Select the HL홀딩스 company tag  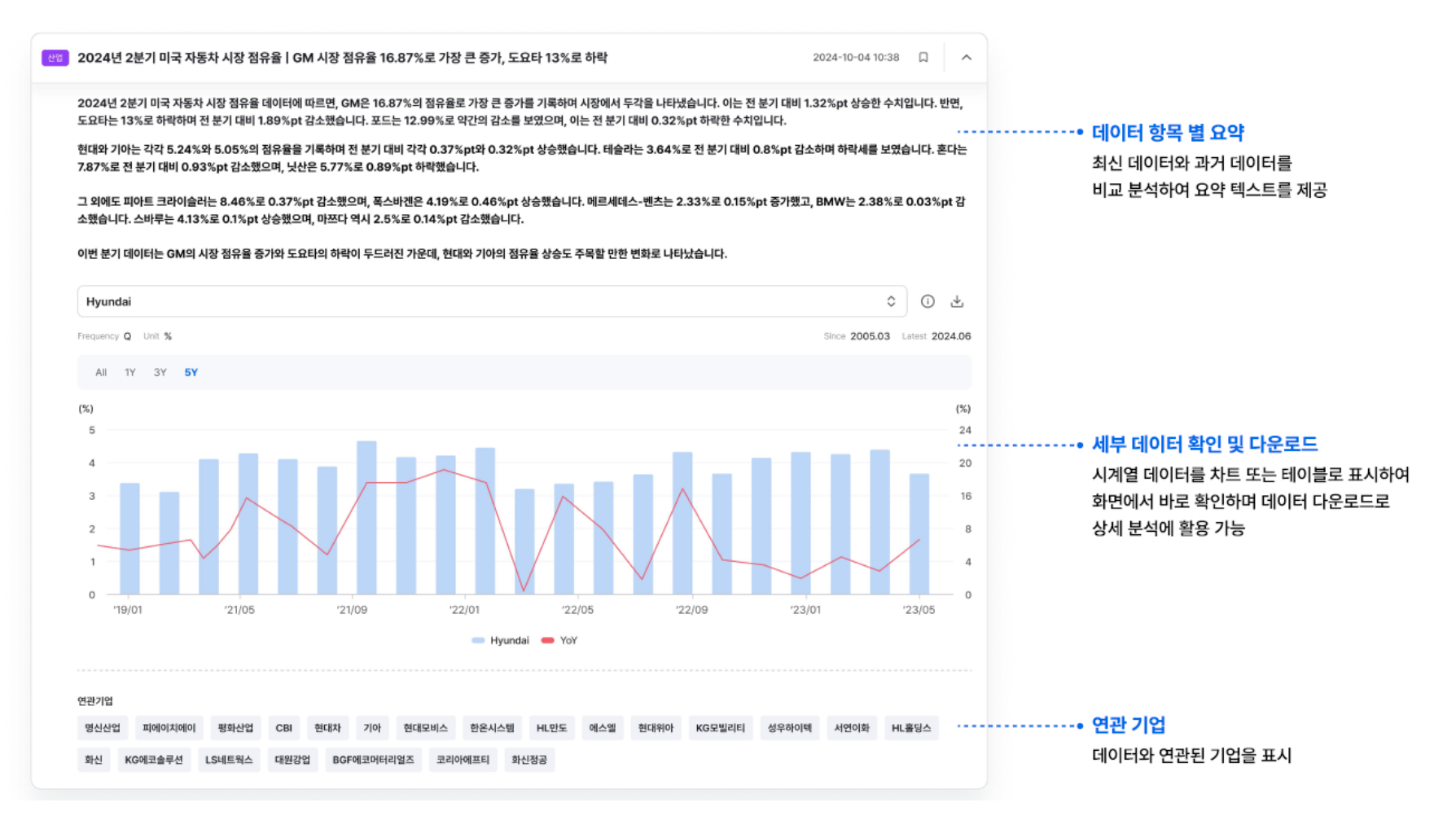(x=911, y=727)
